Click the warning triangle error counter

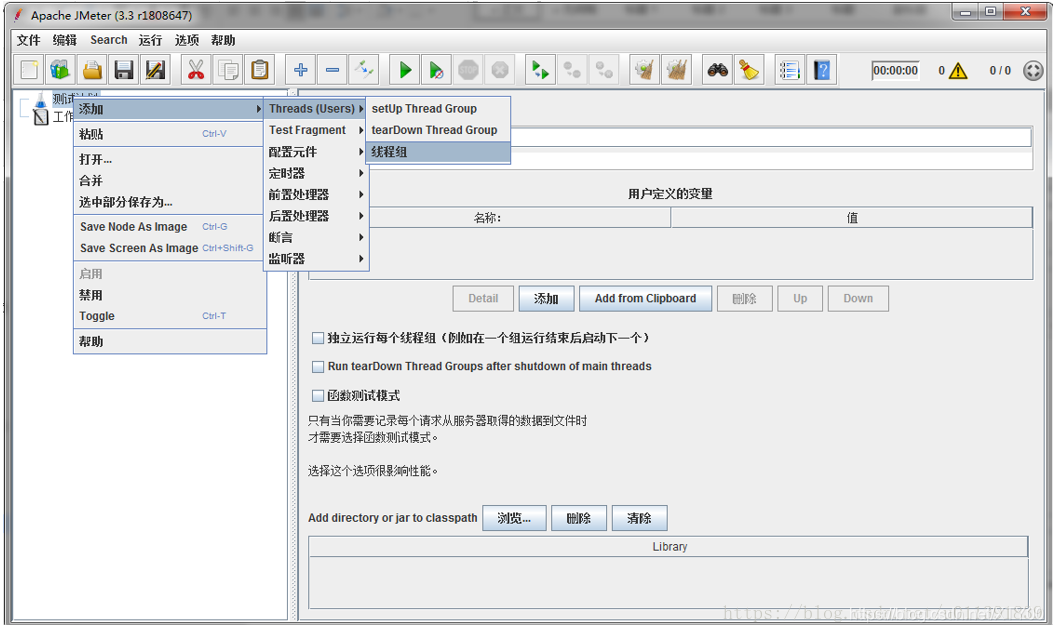coord(957,71)
